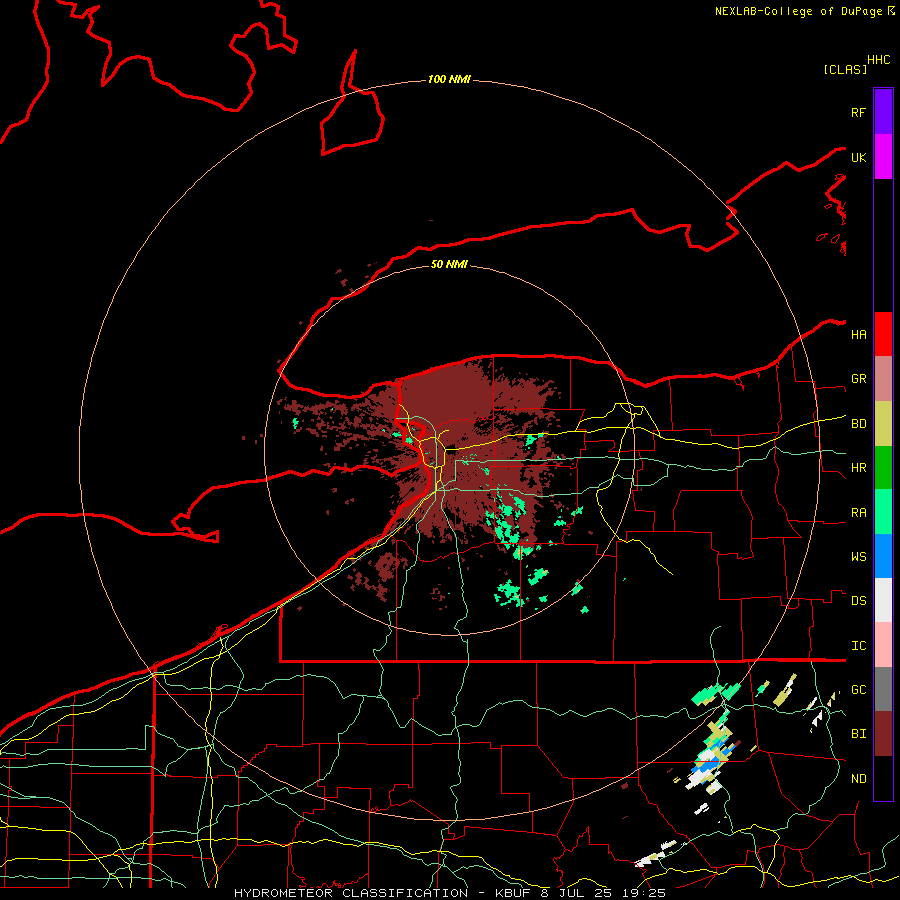The image size is (900, 900).
Task: Pick the RA bright green legend swatch
Action: pyautogui.click(x=883, y=512)
